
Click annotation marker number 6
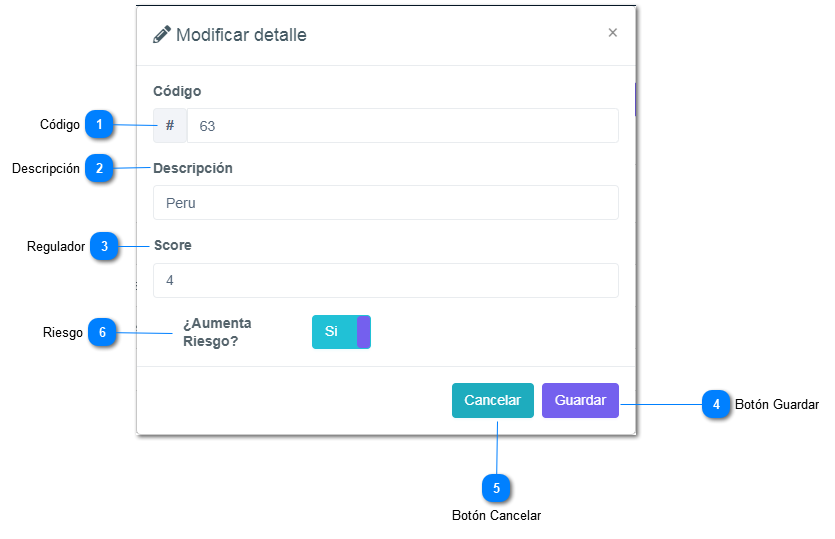[x=102, y=332]
